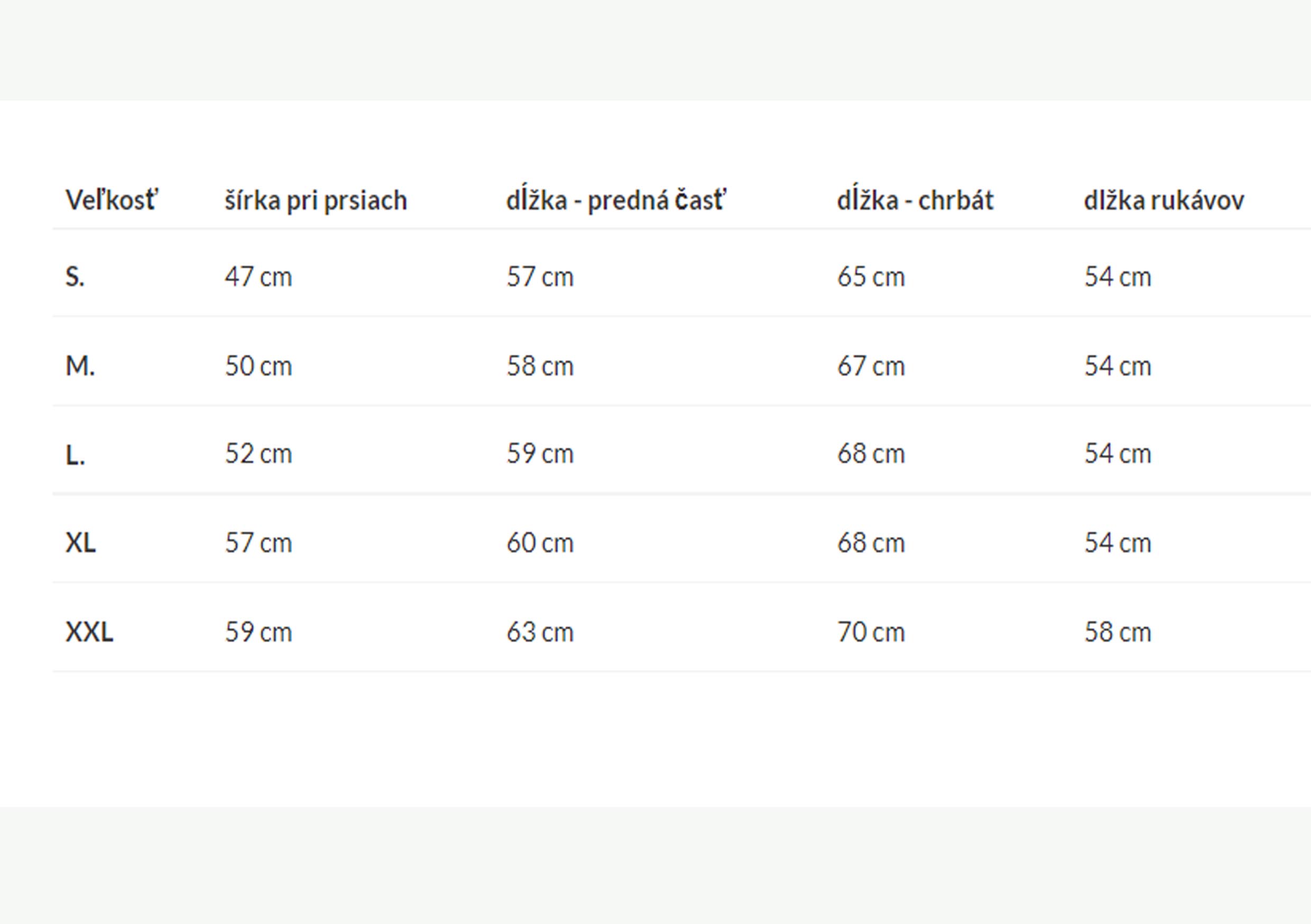
Task: Select 59 cm front length in L row
Action: pyautogui.click(x=540, y=454)
